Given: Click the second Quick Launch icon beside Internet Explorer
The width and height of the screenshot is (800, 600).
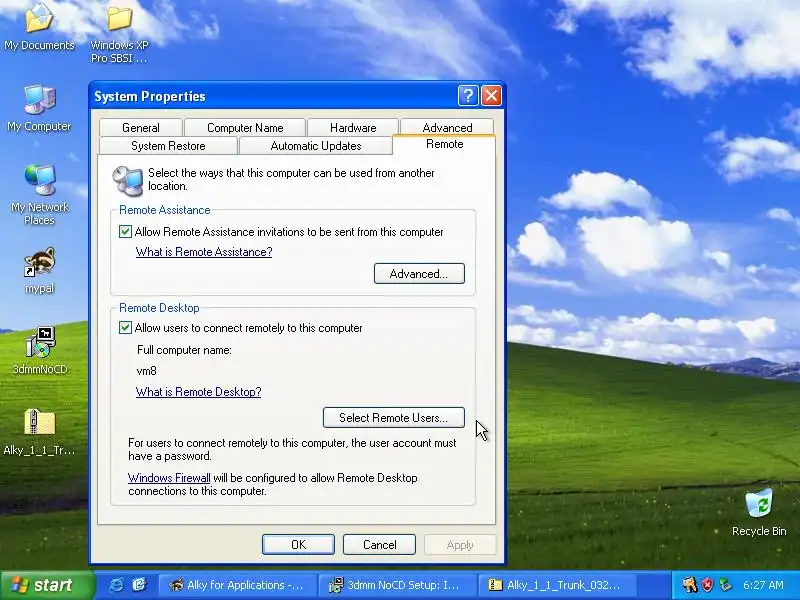Looking at the screenshot, I should [x=139, y=585].
